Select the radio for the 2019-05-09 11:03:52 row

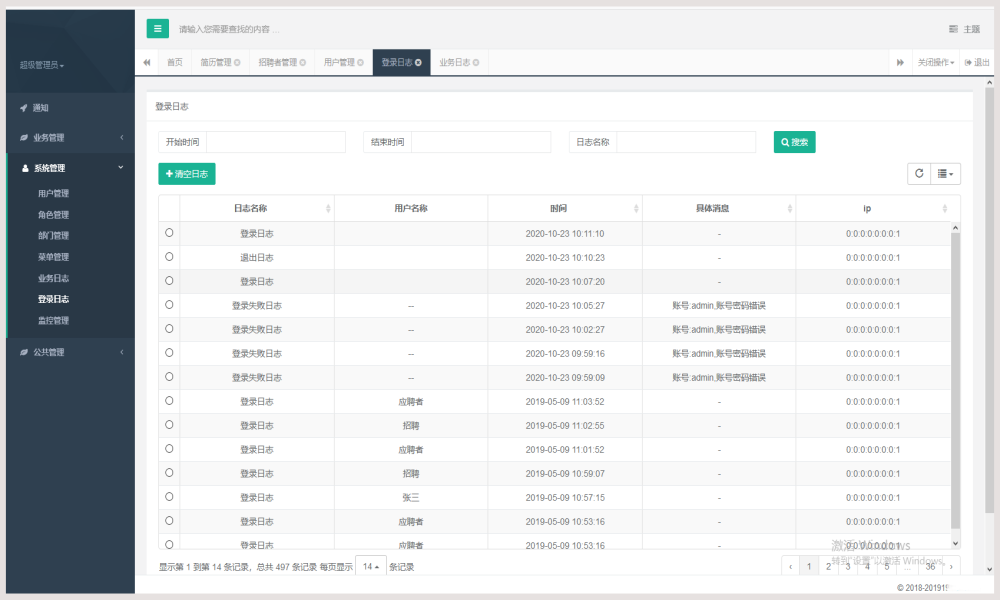(x=169, y=400)
